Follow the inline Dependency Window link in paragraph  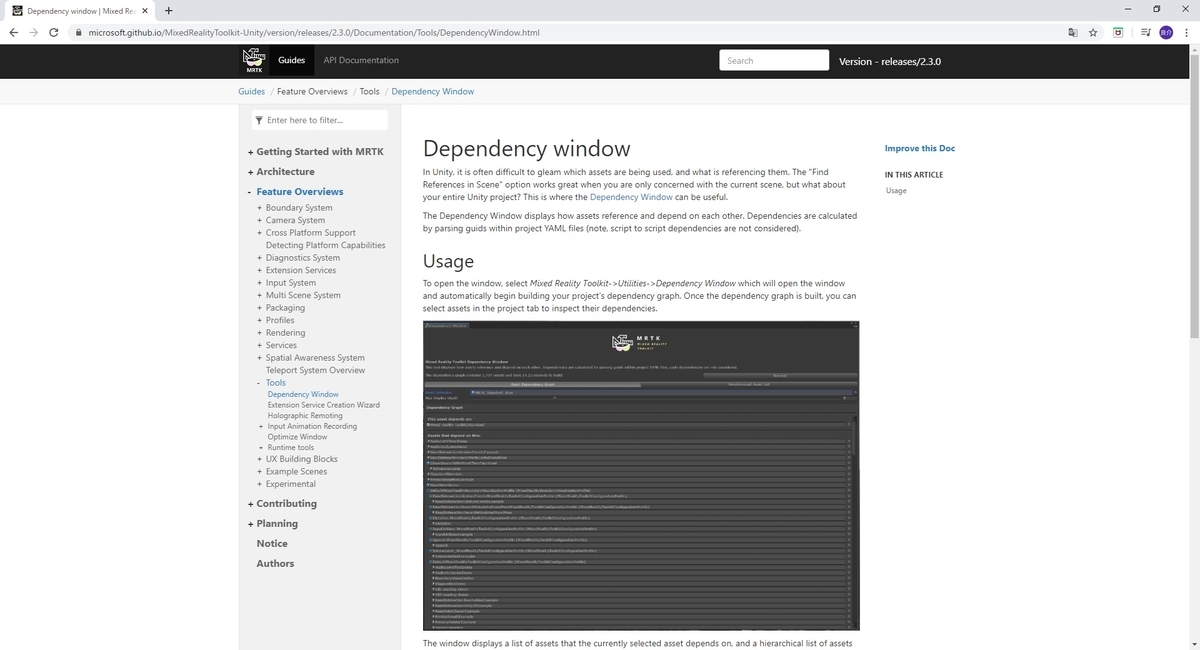631,197
